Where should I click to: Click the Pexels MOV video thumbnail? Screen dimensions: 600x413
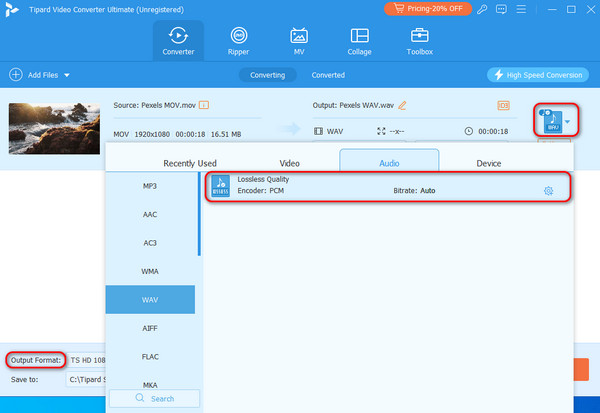pyautogui.click(x=54, y=129)
